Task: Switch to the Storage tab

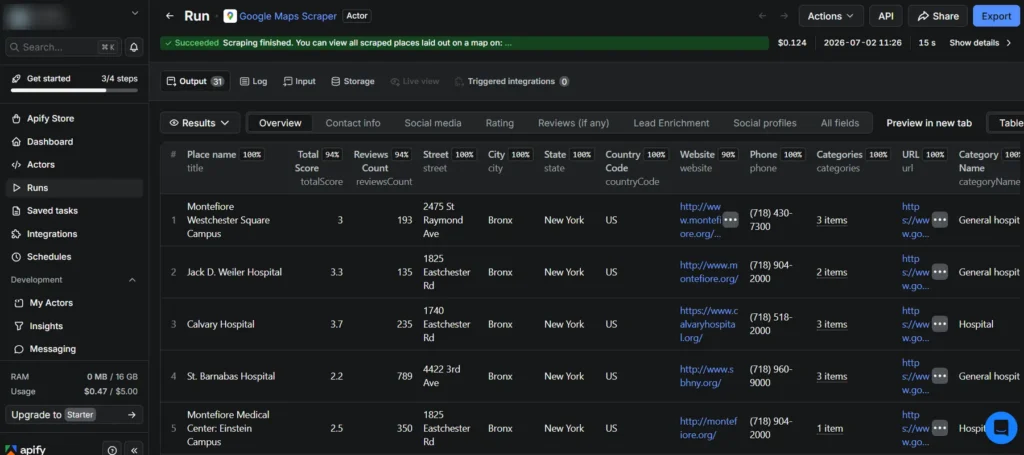Action: [x=353, y=82]
